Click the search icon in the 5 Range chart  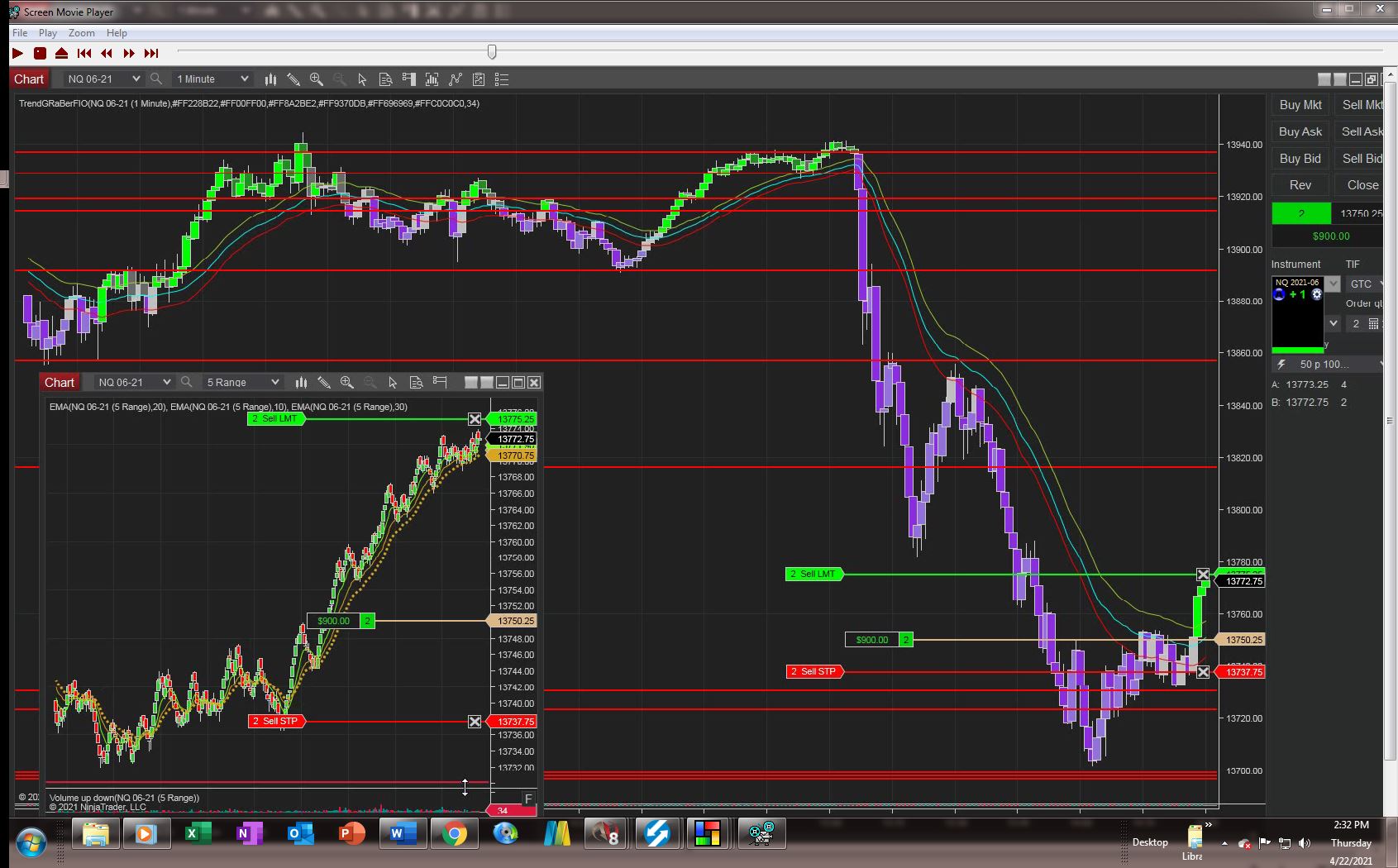(x=187, y=382)
